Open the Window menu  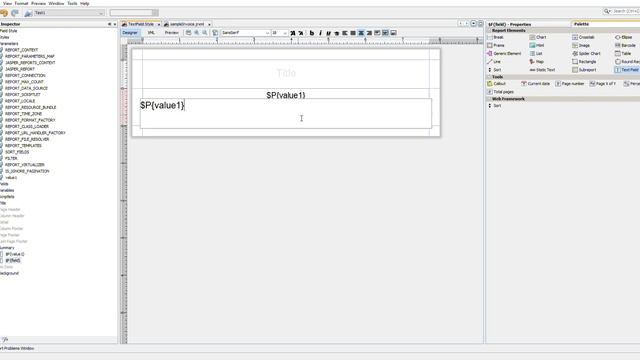click(56, 3)
